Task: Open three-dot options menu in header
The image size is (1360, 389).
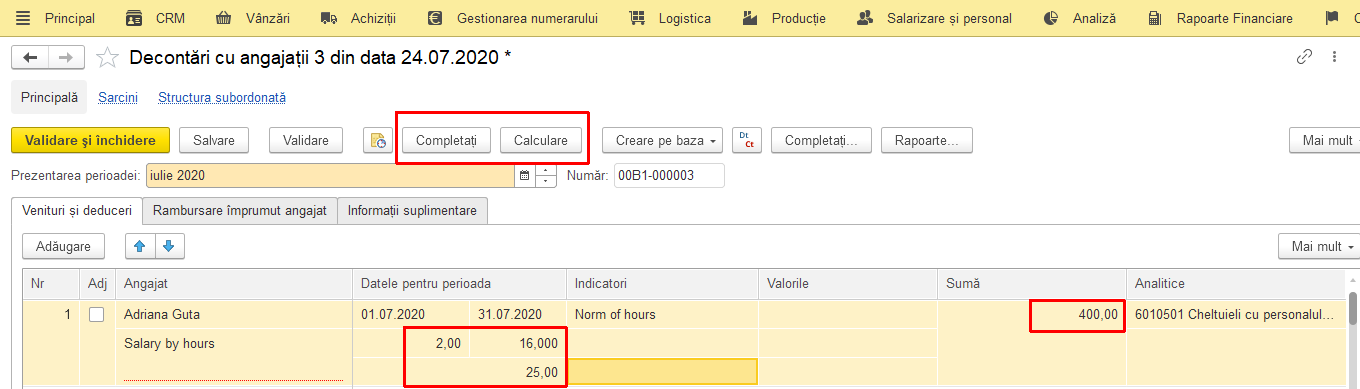Action: point(1334,57)
